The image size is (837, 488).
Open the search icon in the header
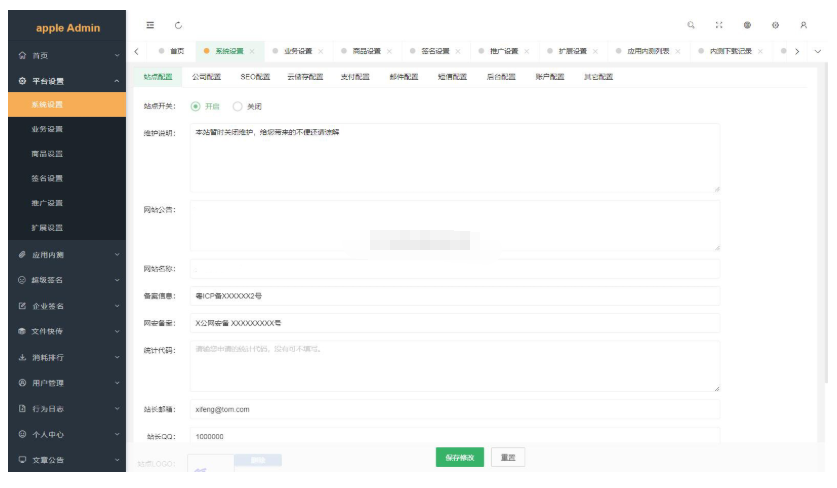[x=691, y=25]
